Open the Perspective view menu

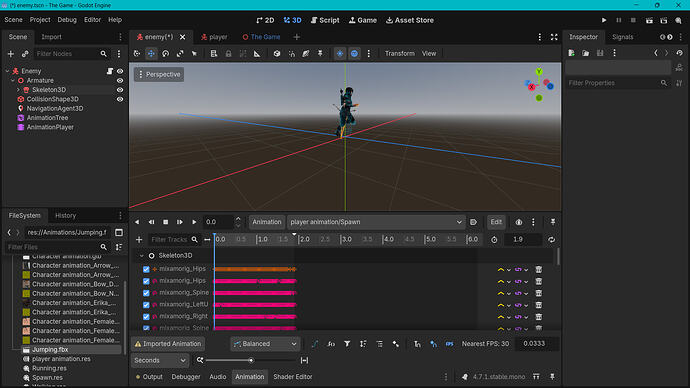point(159,74)
